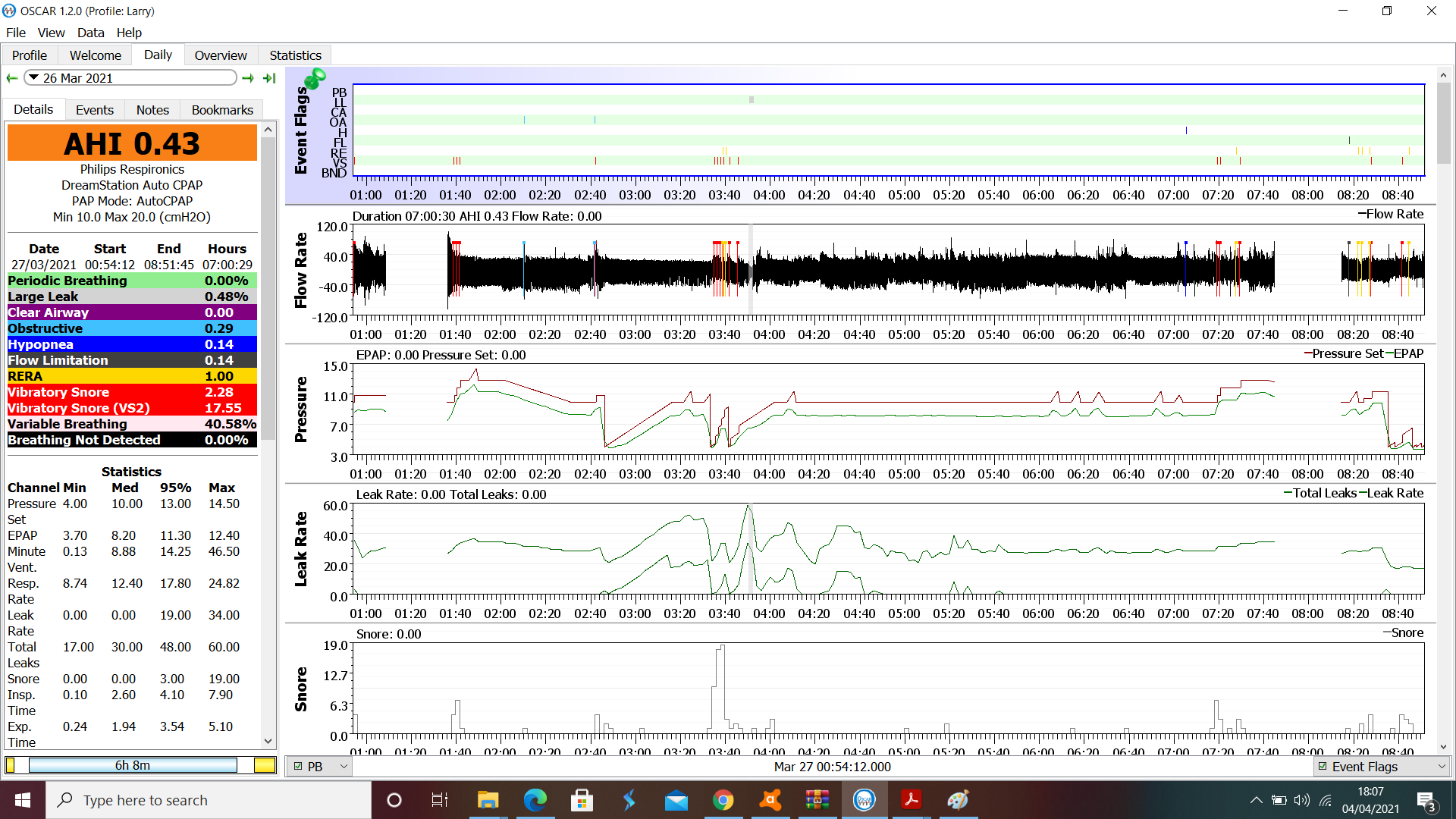The image size is (1456, 819).
Task: Click the 6h 8m session time bar
Action: click(133, 765)
